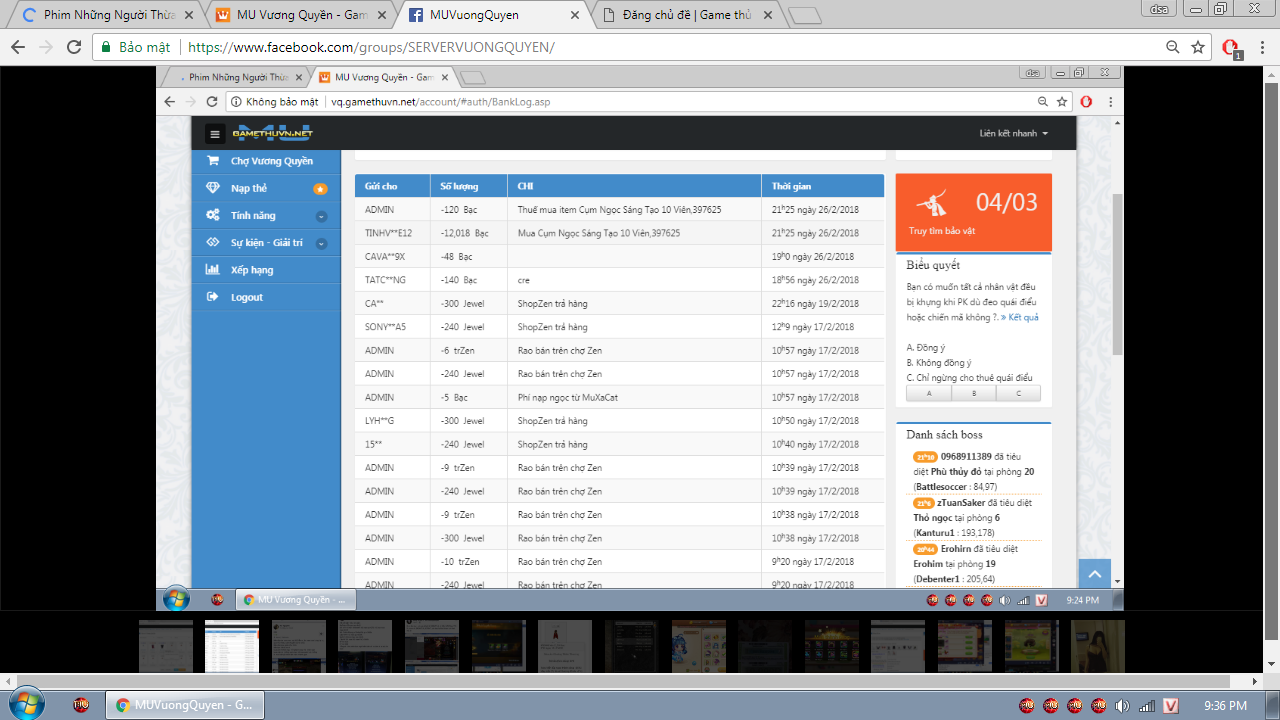Click the blue scroll-to-top arrow button
Image resolution: width=1280 pixels, height=720 pixels.
click(1094, 574)
